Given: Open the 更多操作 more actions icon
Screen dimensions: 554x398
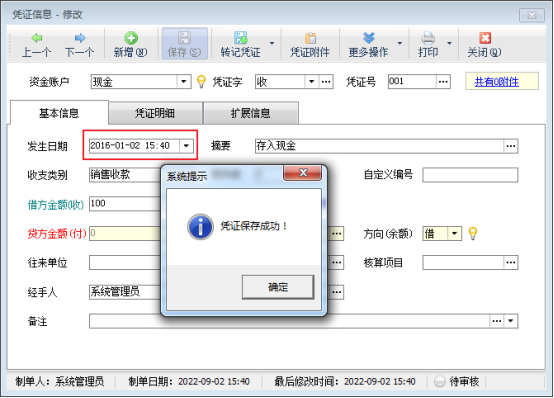Looking at the screenshot, I should point(369,38).
